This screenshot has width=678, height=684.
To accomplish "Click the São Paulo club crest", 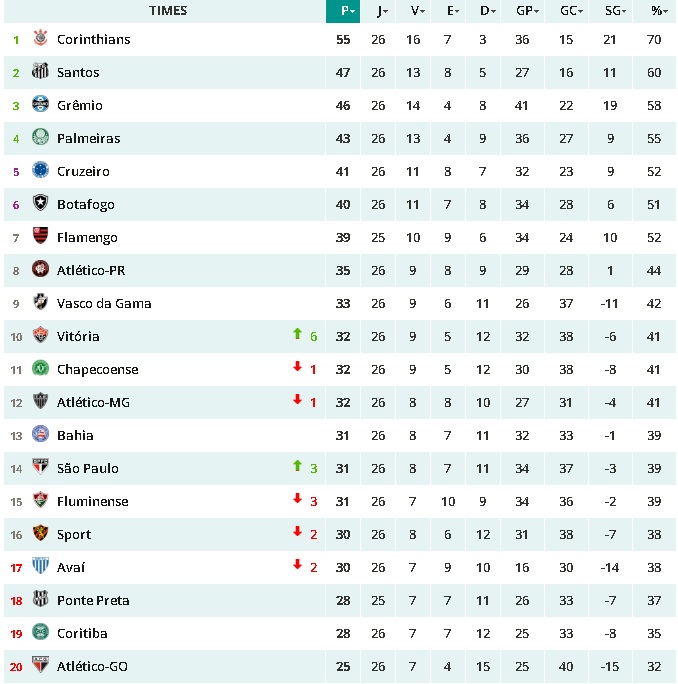I will 41,468.
